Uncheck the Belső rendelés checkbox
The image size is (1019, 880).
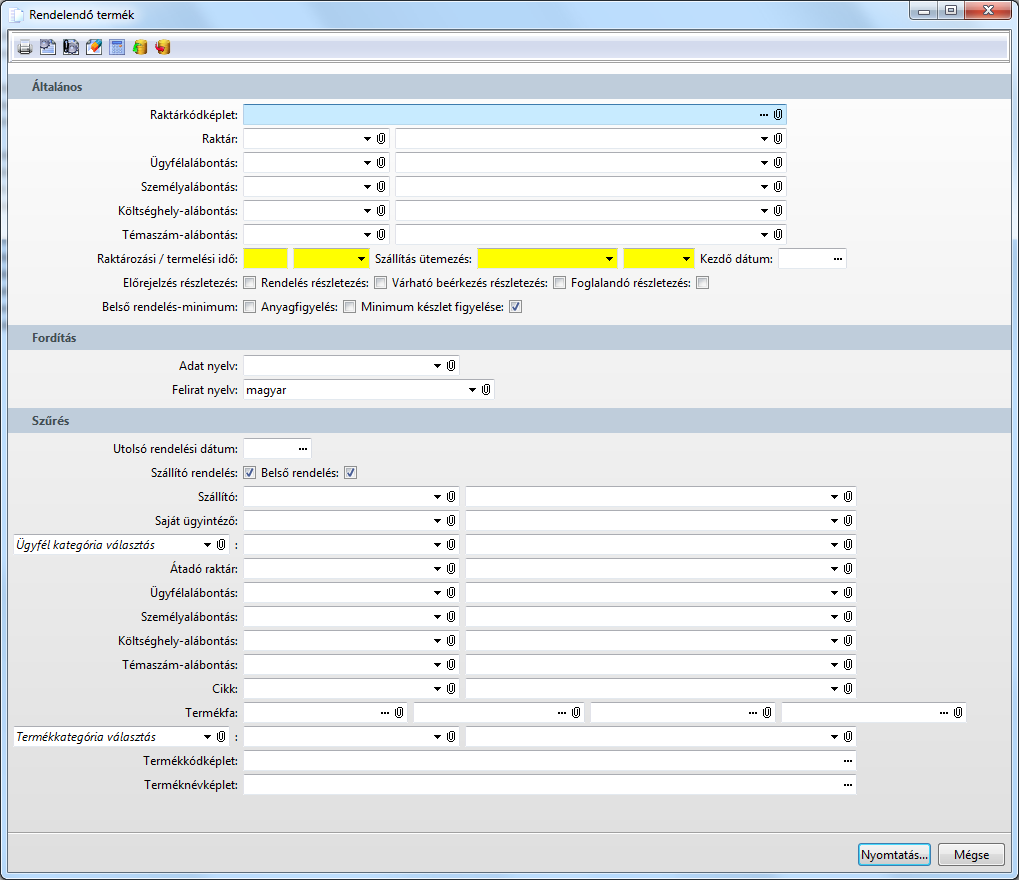click(350, 473)
